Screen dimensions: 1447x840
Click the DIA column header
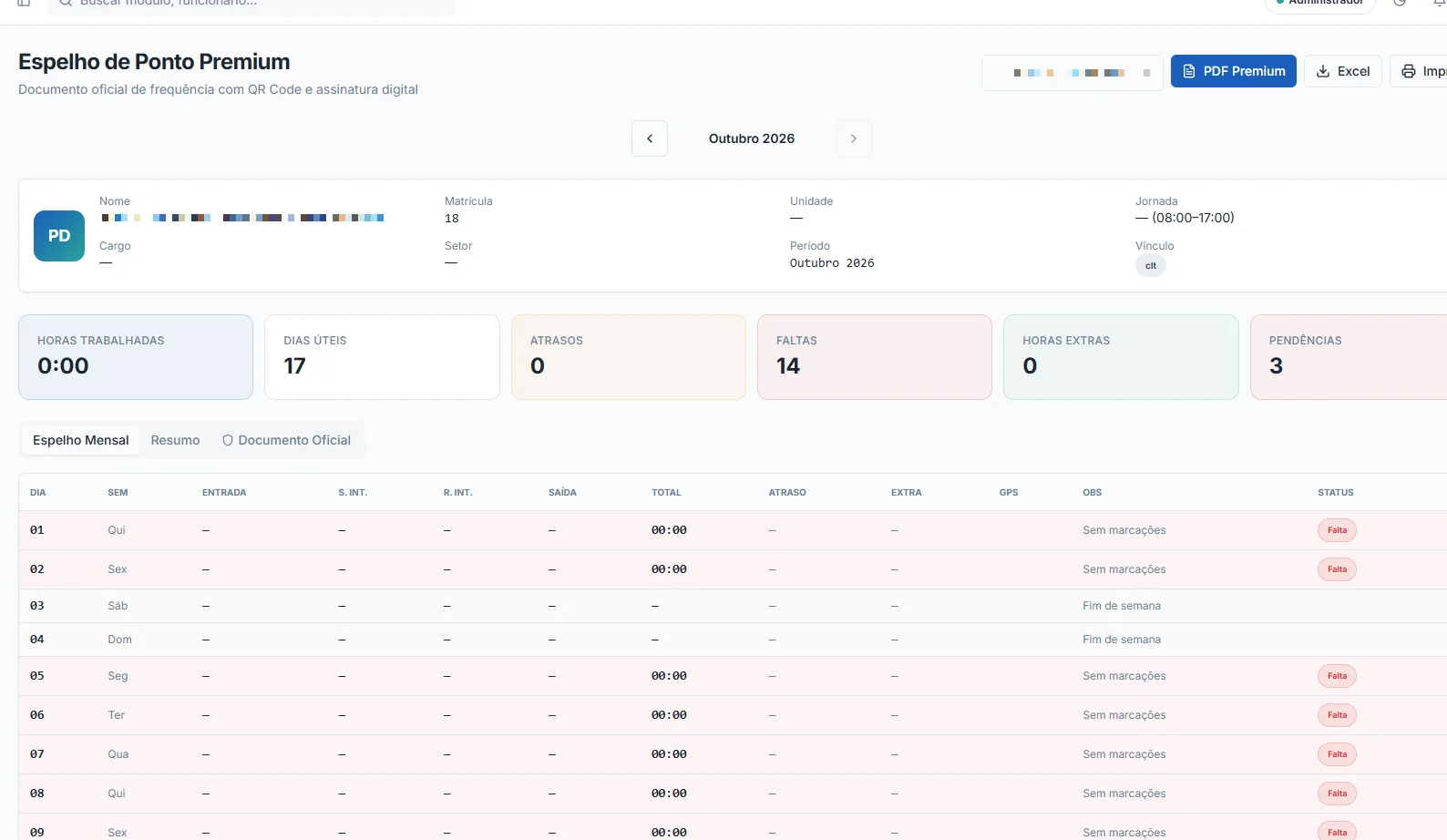pos(38,492)
